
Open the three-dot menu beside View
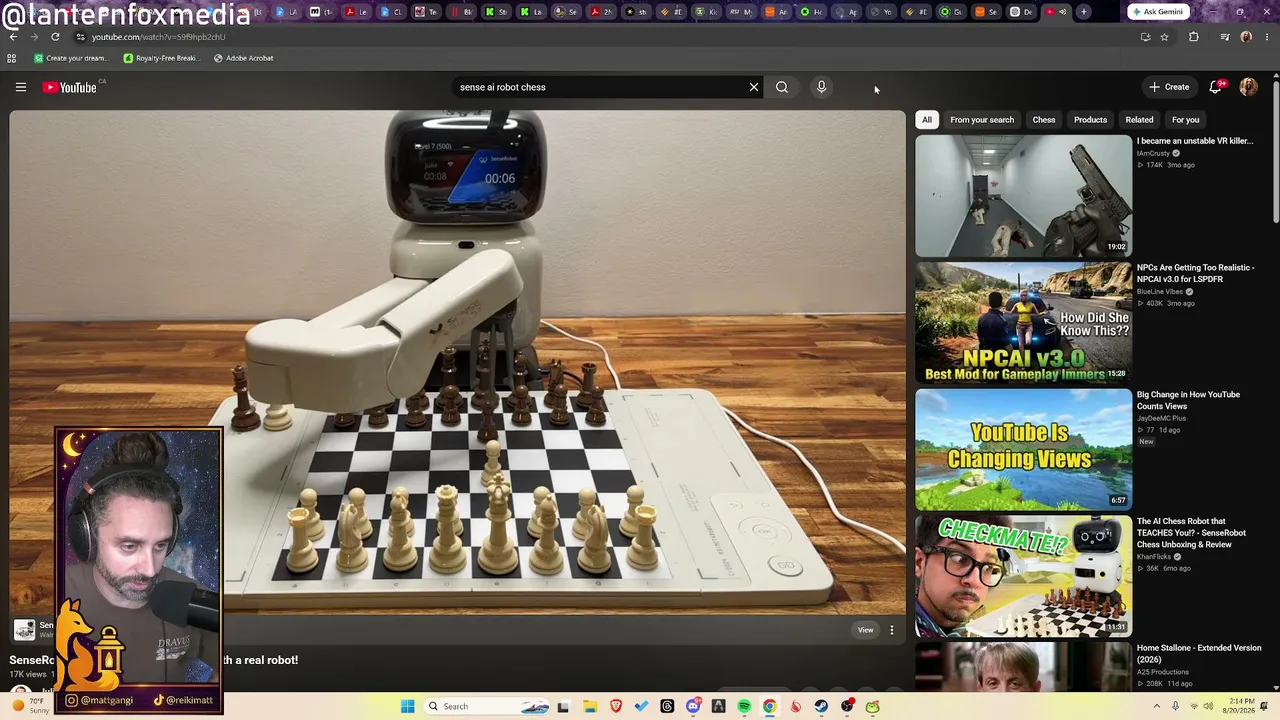(892, 630)
